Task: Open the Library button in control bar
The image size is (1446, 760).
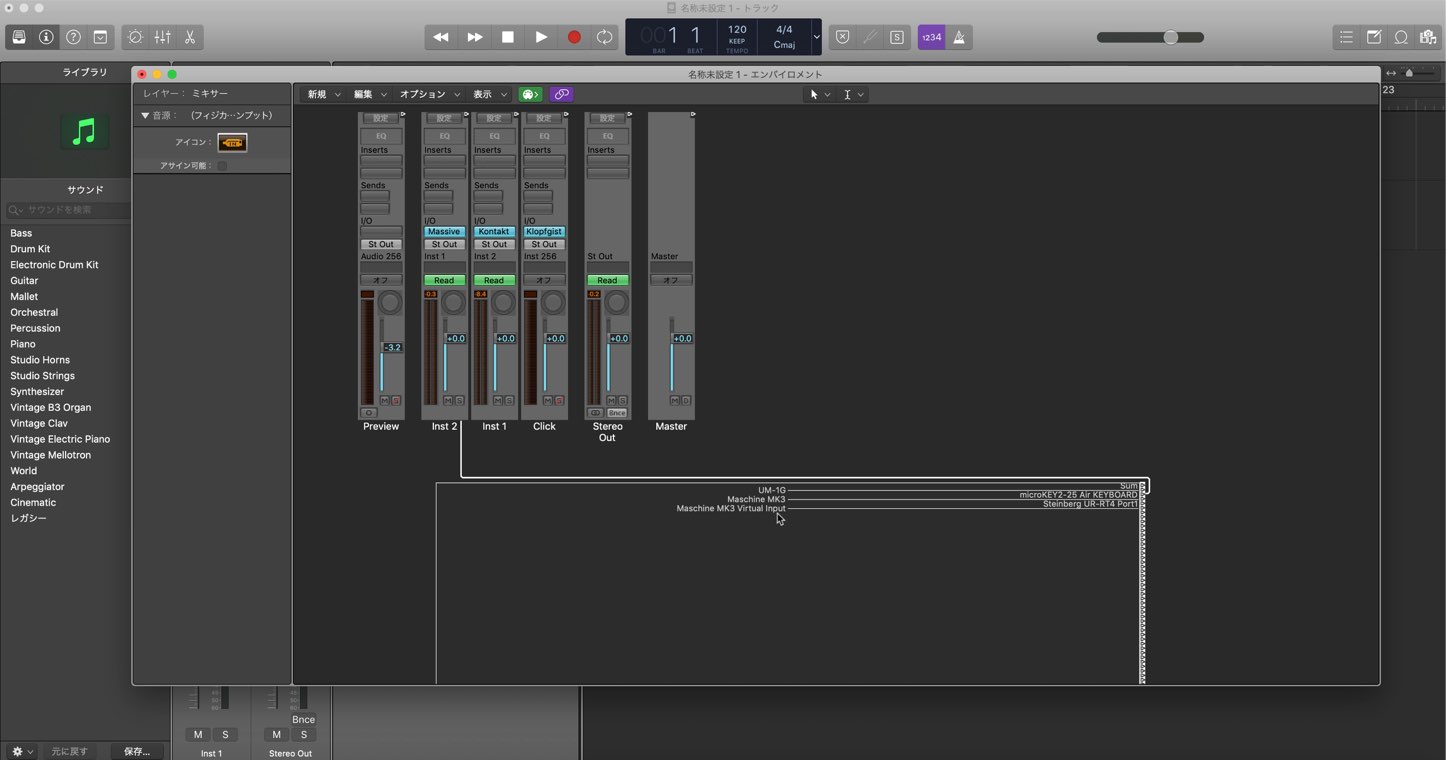Action: (19, 37)
